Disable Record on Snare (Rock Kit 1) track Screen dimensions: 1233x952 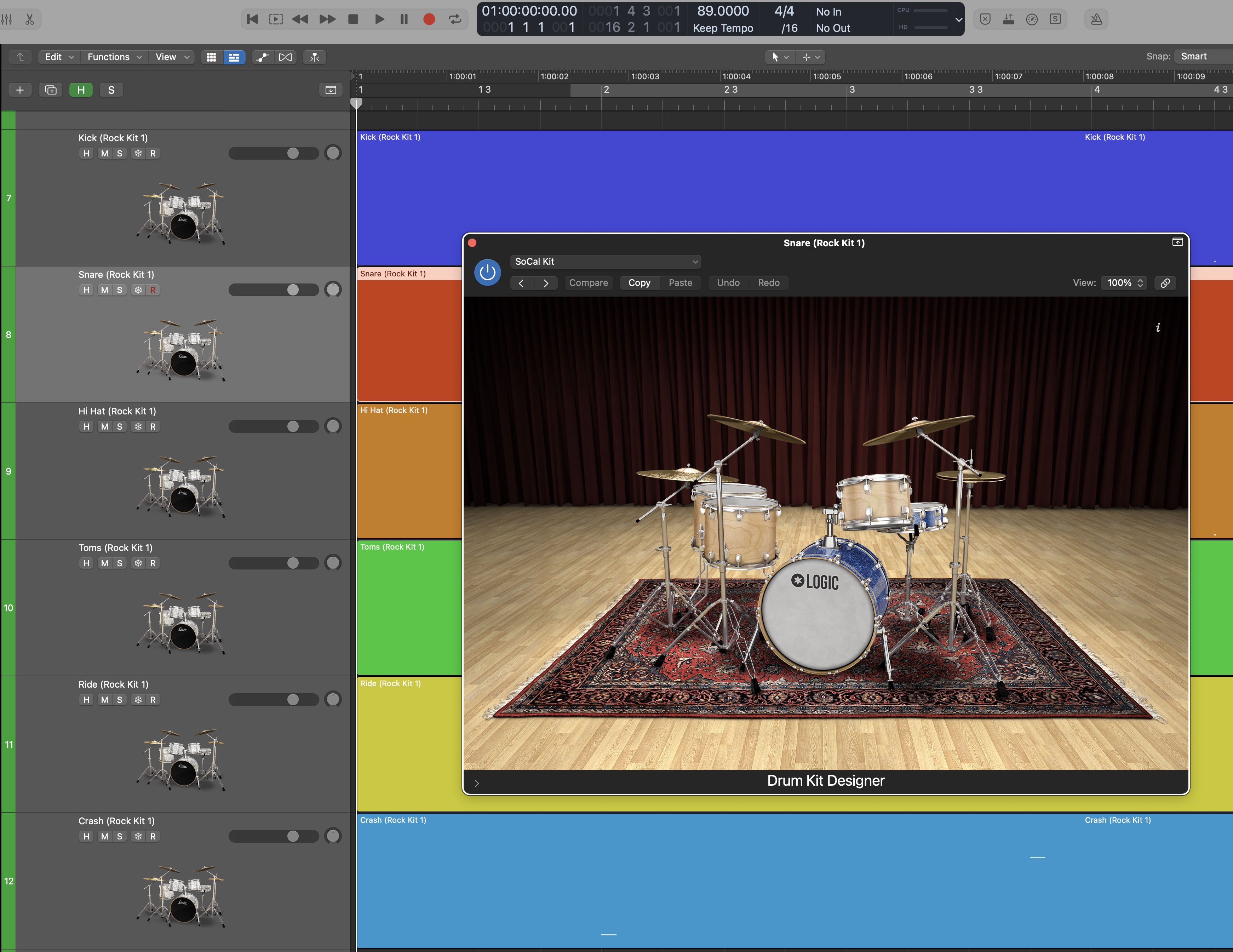click(x=153, y=290)
